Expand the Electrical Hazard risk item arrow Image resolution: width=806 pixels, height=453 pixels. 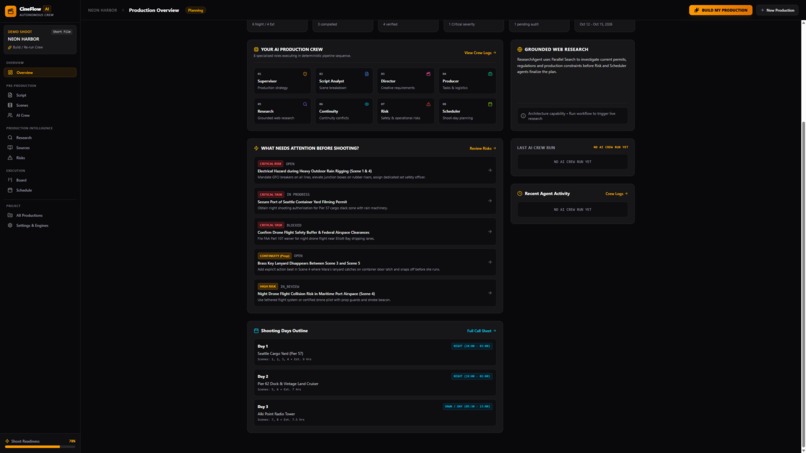[490, 170]
